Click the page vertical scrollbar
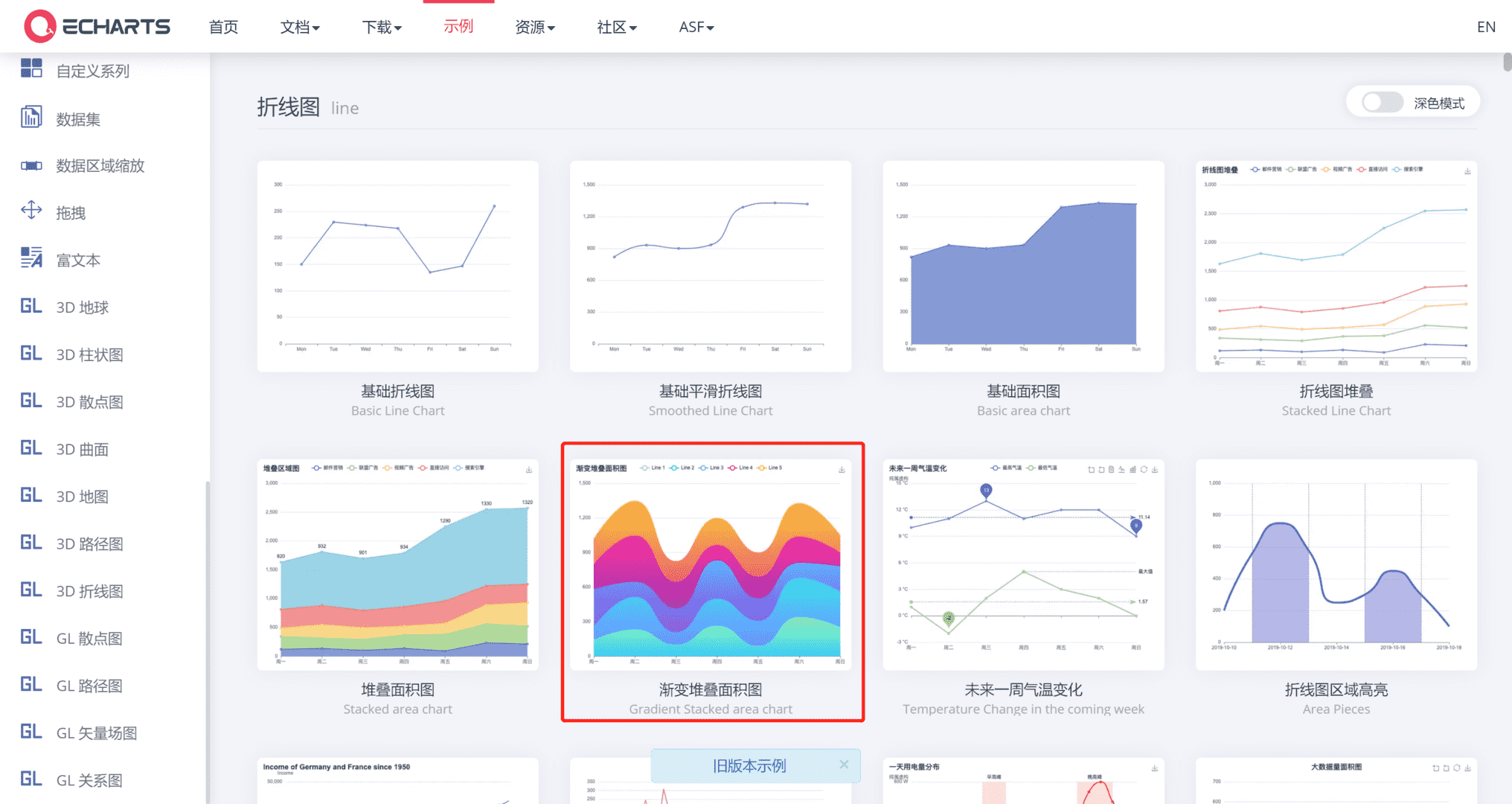This screenshot has height=804, width=1512. [1507, 62]
